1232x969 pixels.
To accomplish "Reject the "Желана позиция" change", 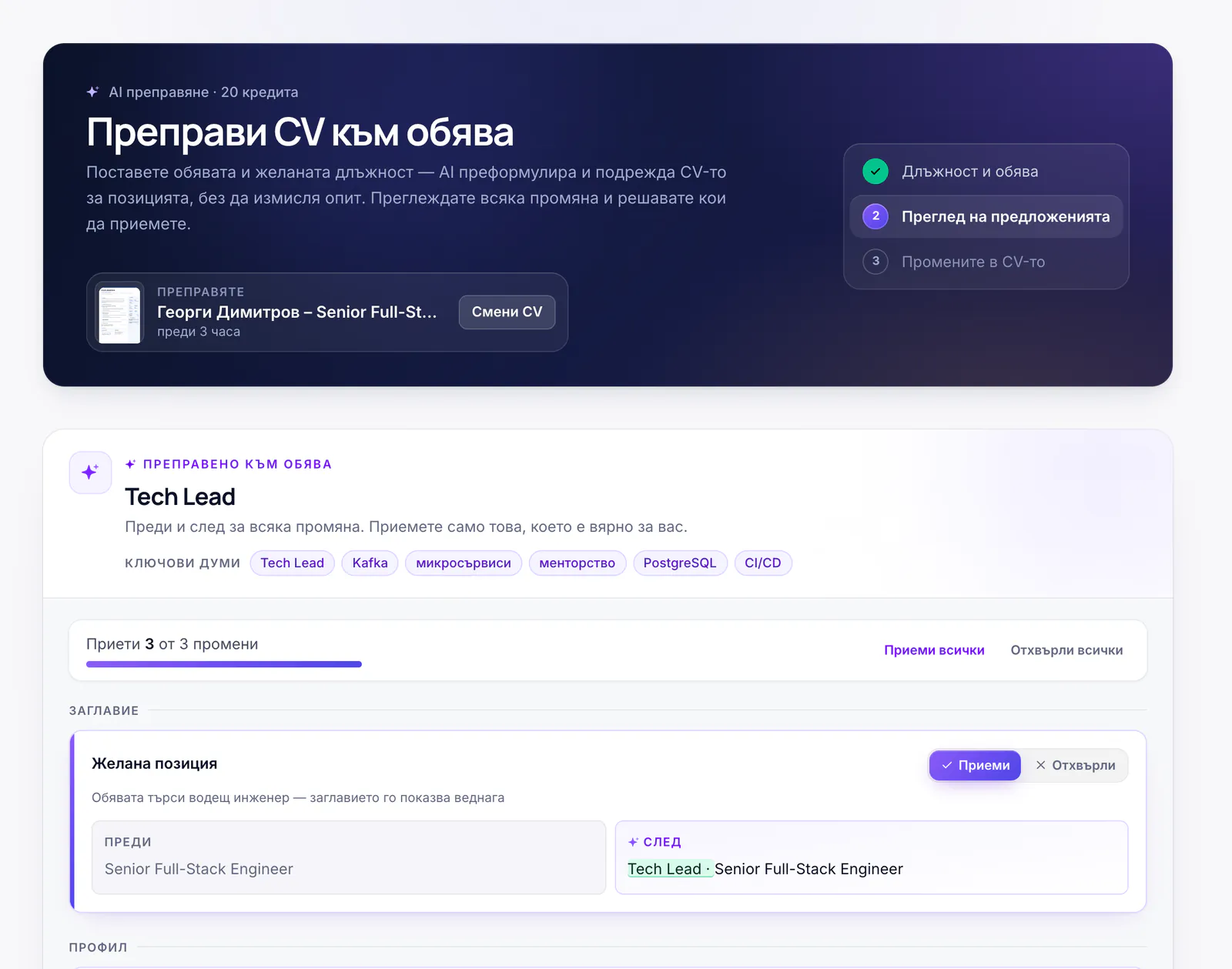I will 1076,765.
